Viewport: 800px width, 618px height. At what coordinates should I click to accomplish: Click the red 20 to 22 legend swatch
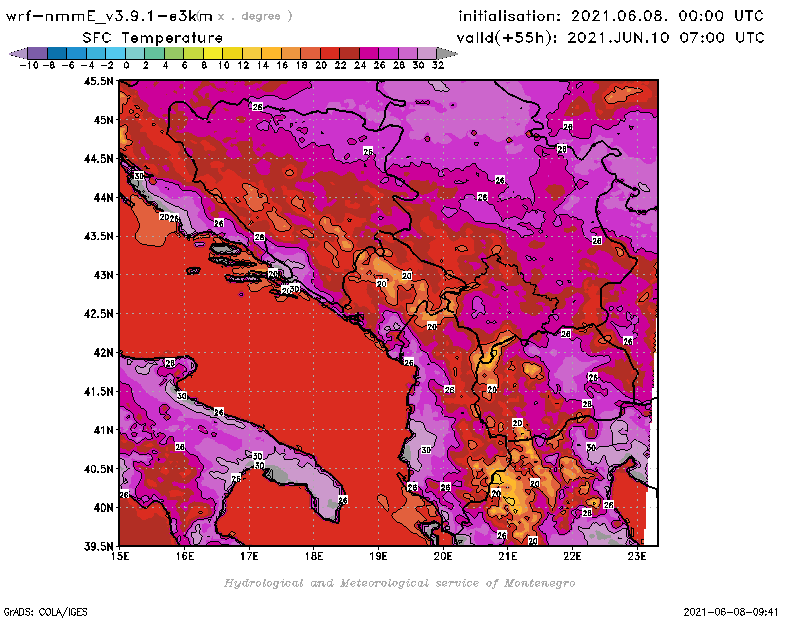(x=330, y=53)
